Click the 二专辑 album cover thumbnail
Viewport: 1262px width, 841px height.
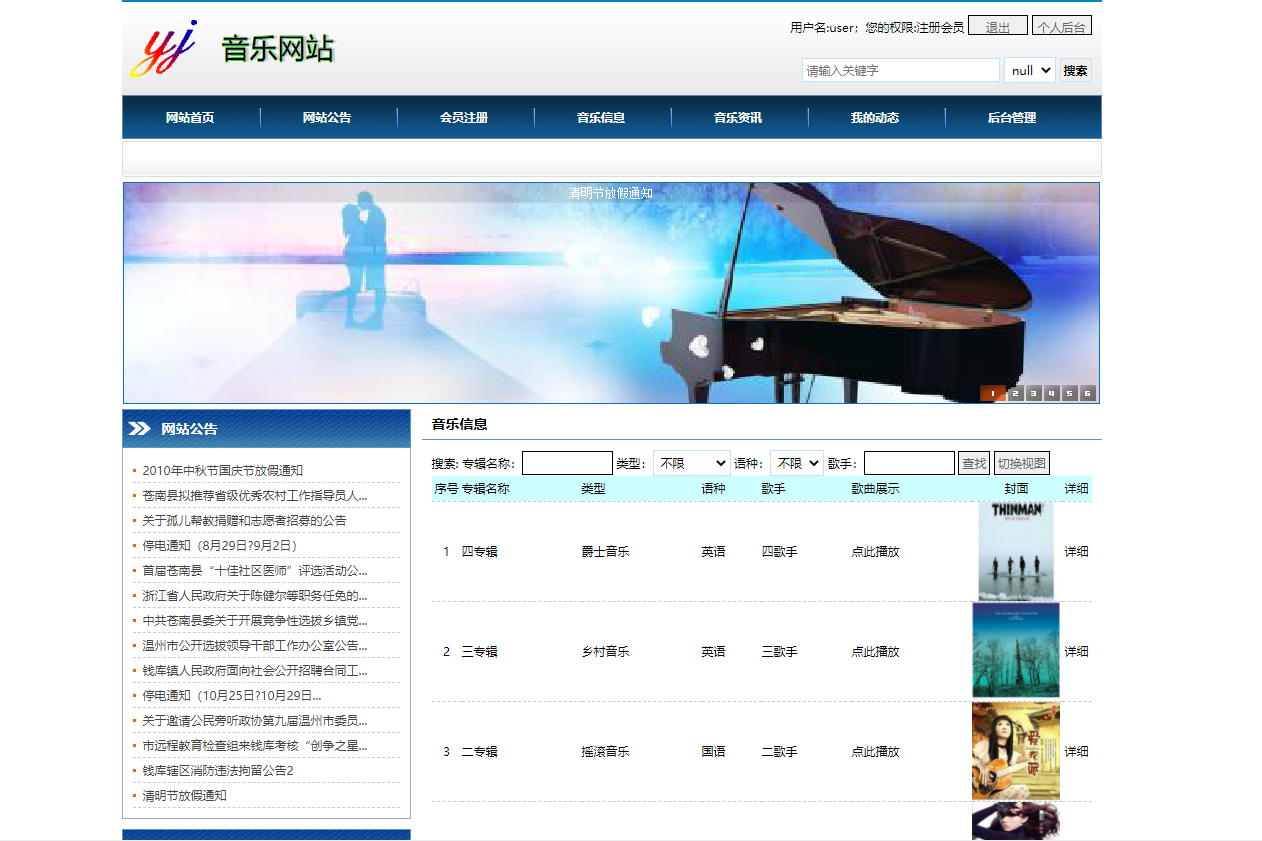coord(1014,751)
